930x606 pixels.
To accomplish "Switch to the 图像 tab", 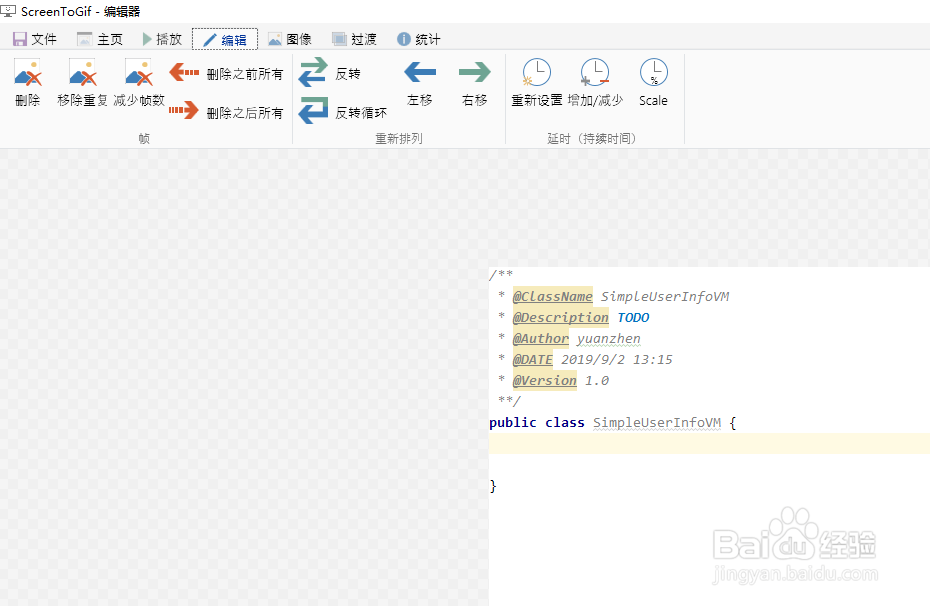I will point(290,38).
